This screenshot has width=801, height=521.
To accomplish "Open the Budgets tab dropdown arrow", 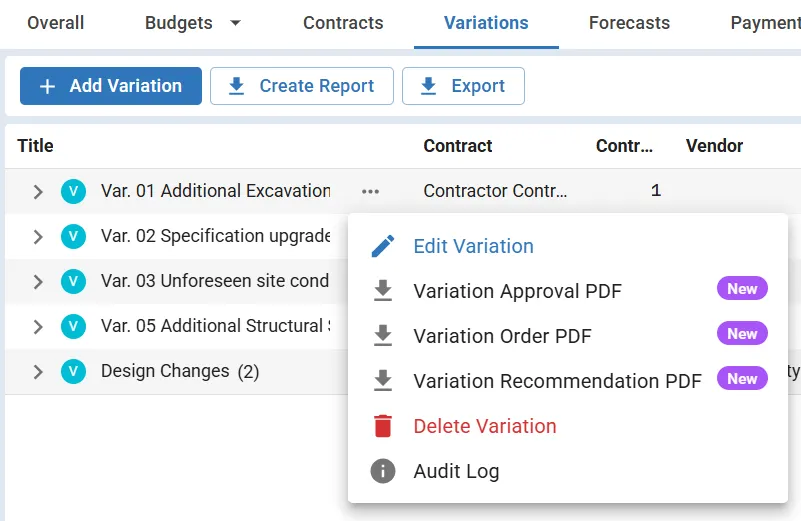I will coord(236,23).
